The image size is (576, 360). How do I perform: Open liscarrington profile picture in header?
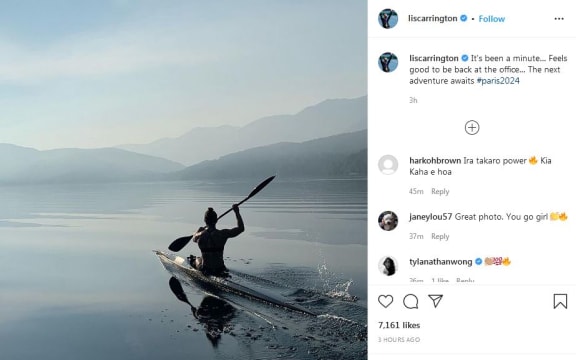388,18
